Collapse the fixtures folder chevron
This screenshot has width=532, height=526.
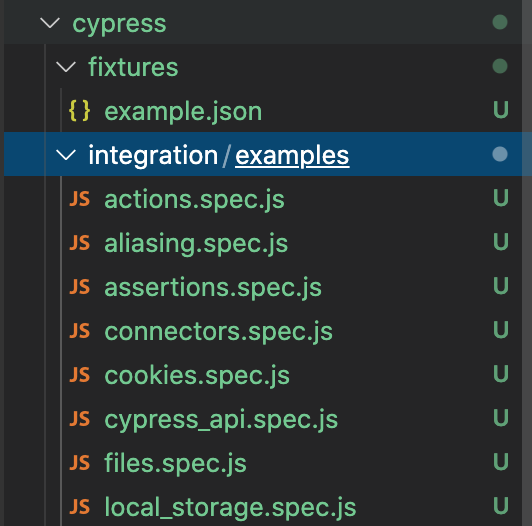click(x=65, y=67)
